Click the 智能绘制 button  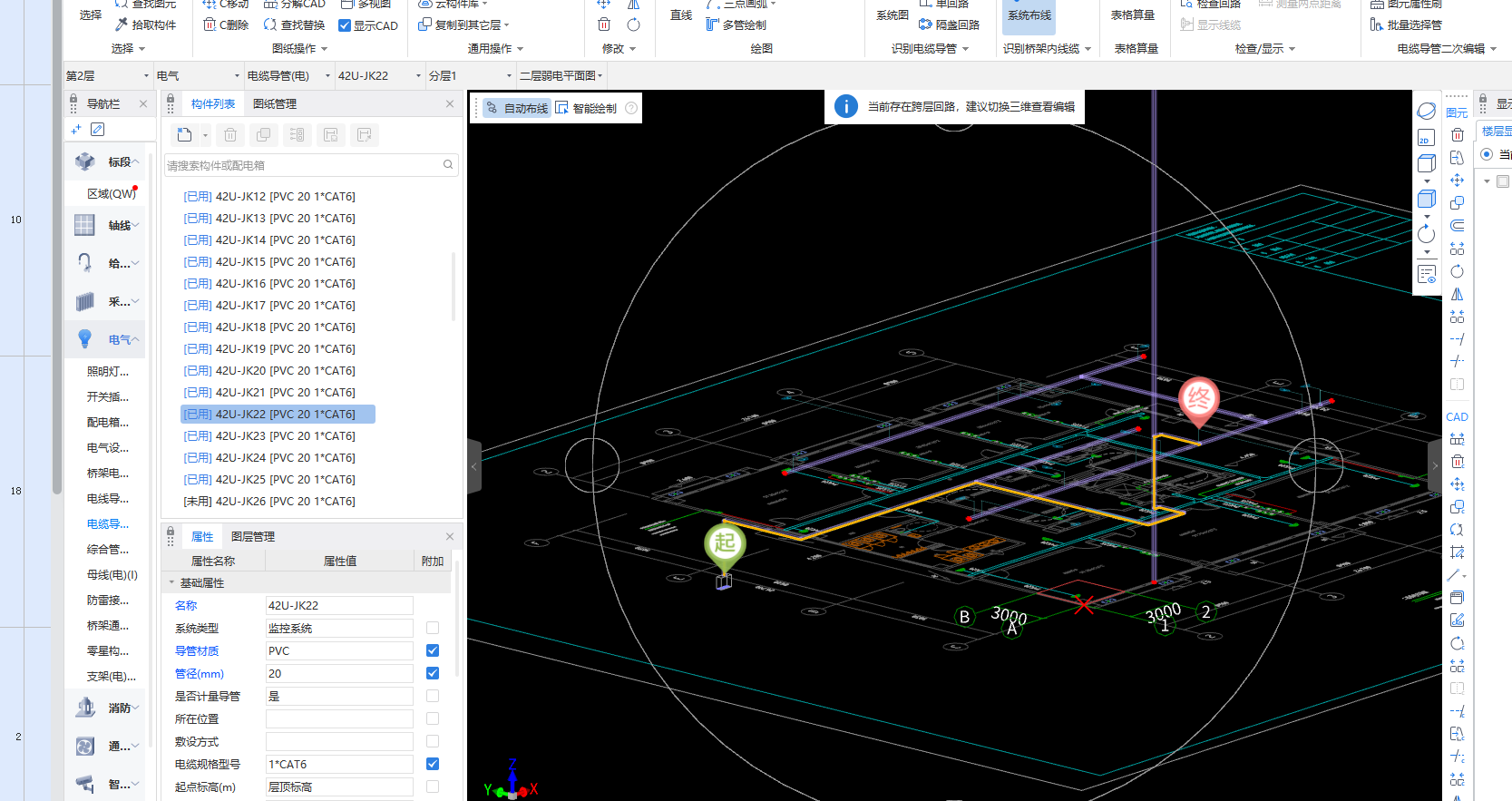click(586, 108)
